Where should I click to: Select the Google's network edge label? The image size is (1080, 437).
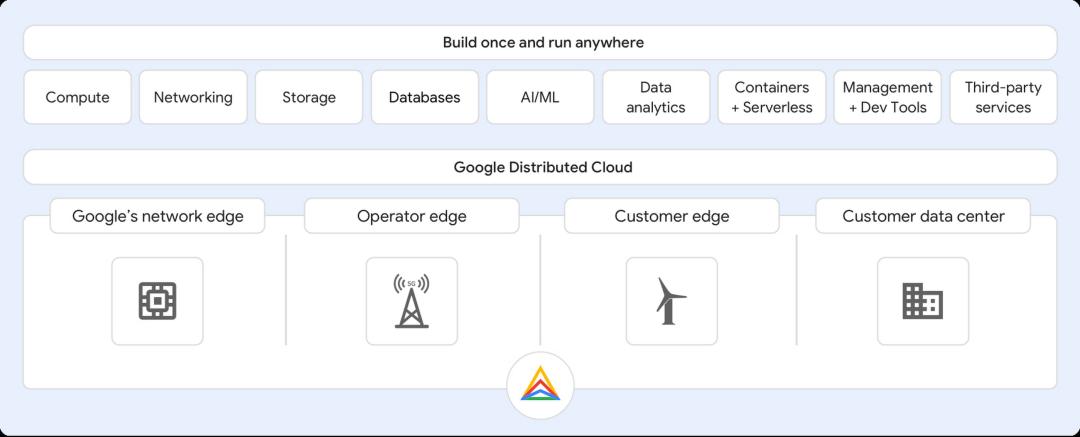tap(158, 216)
